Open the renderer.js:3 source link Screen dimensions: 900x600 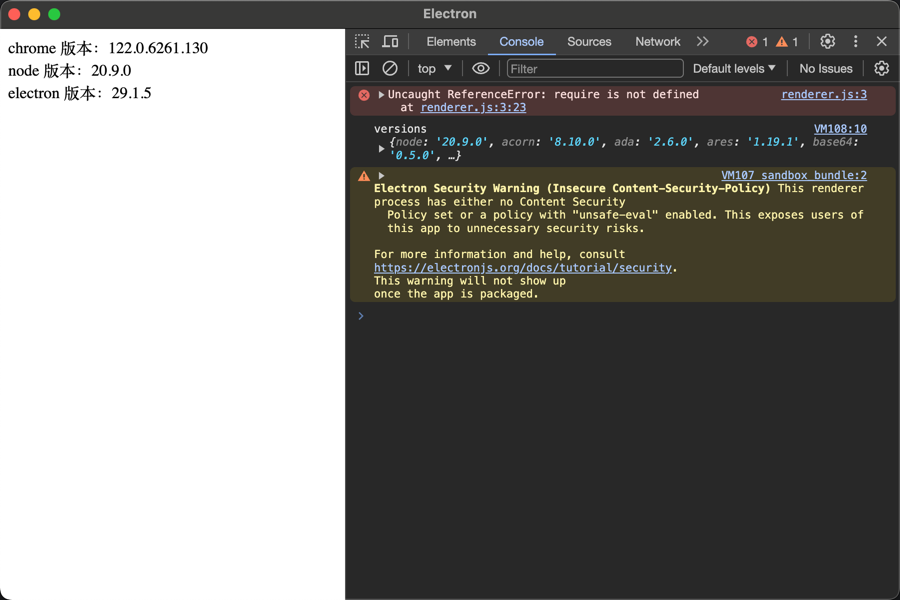coord(824,94)
